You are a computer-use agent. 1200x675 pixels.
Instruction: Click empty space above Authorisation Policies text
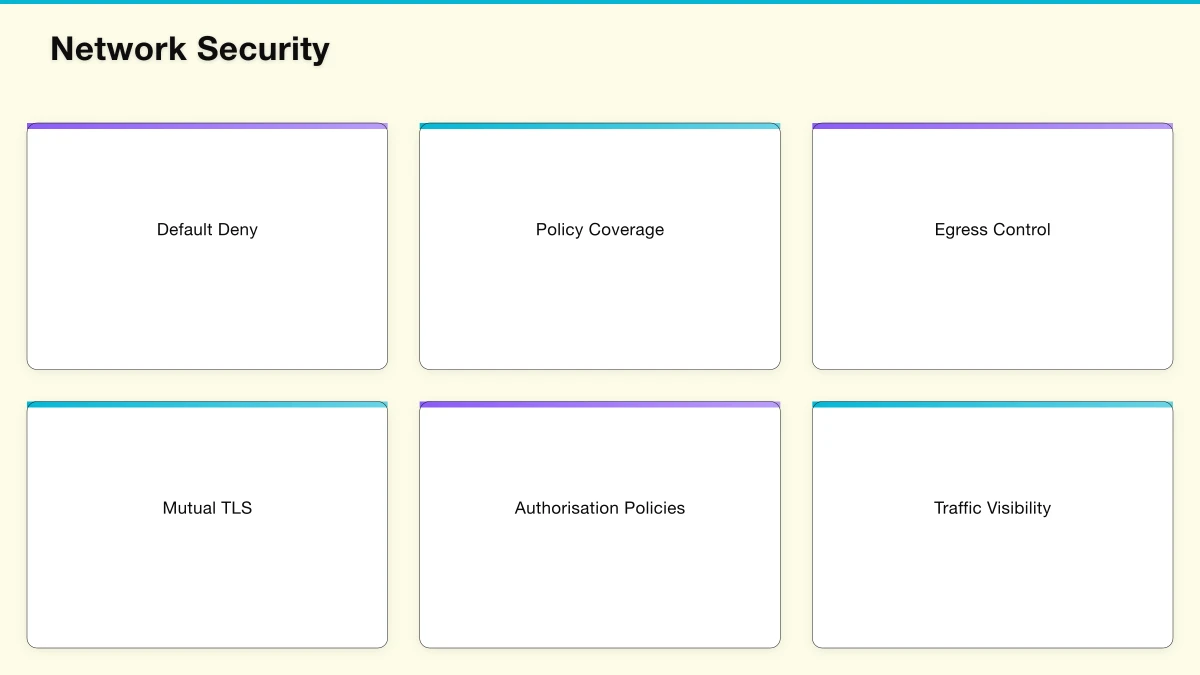tap(599, 450)
